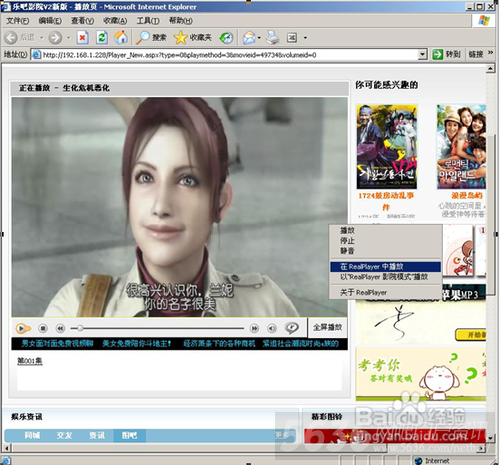Click the History green globe icon
The image size is (500, 465).
(x=226, y=38)
